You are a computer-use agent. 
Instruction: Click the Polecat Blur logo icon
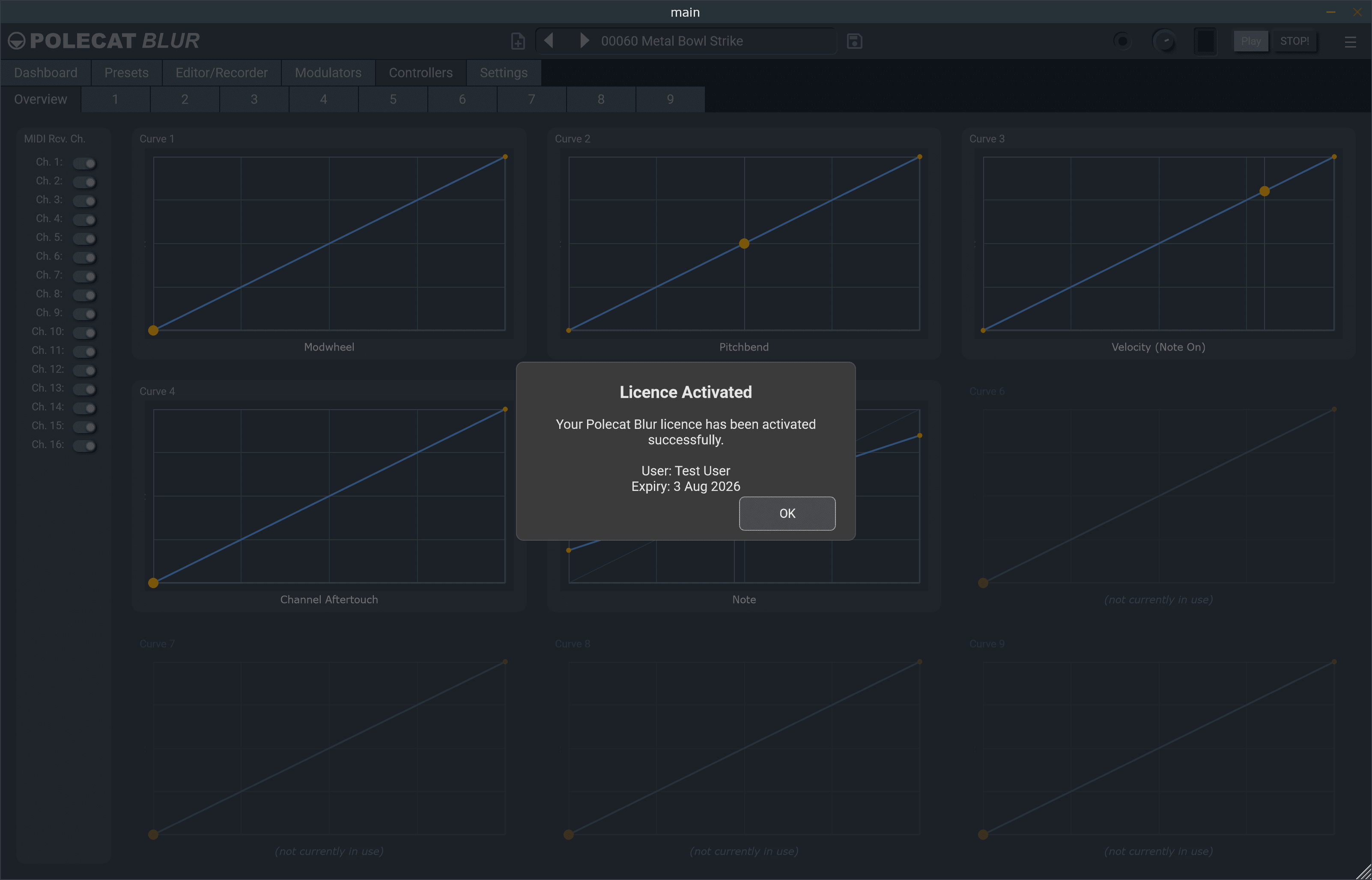coord(17,41)
